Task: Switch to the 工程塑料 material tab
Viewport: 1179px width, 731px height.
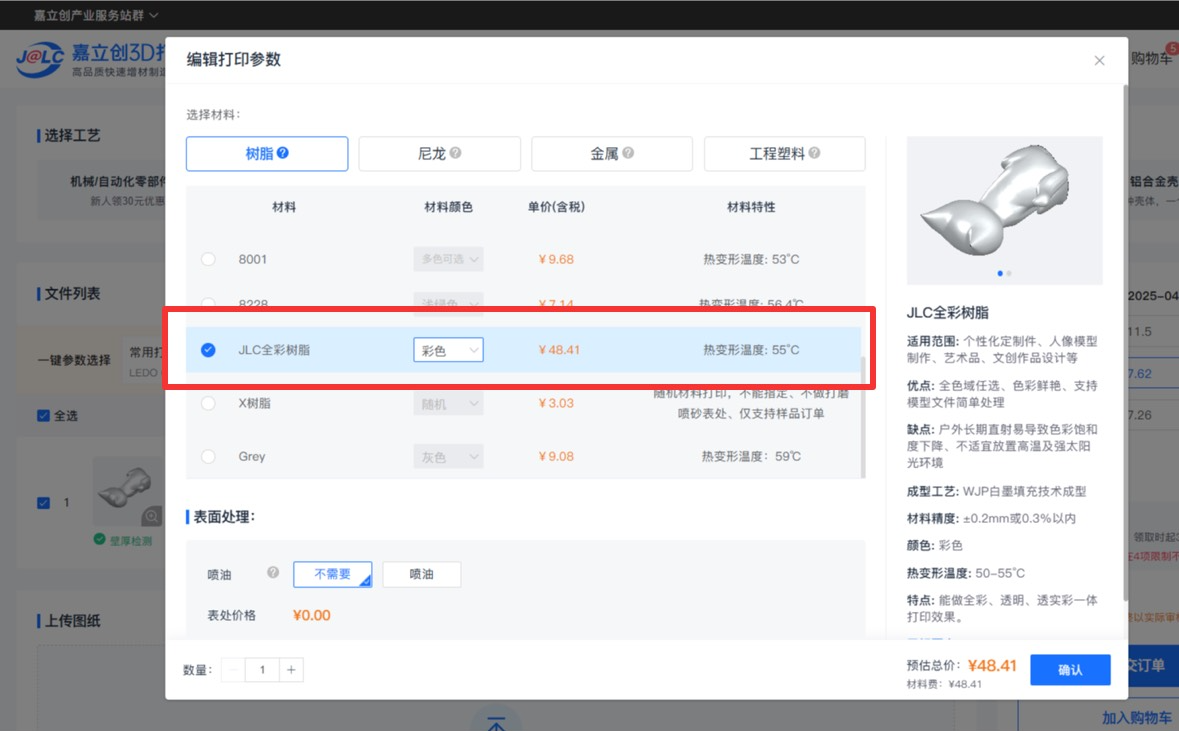Action: [x=784, y=154]
